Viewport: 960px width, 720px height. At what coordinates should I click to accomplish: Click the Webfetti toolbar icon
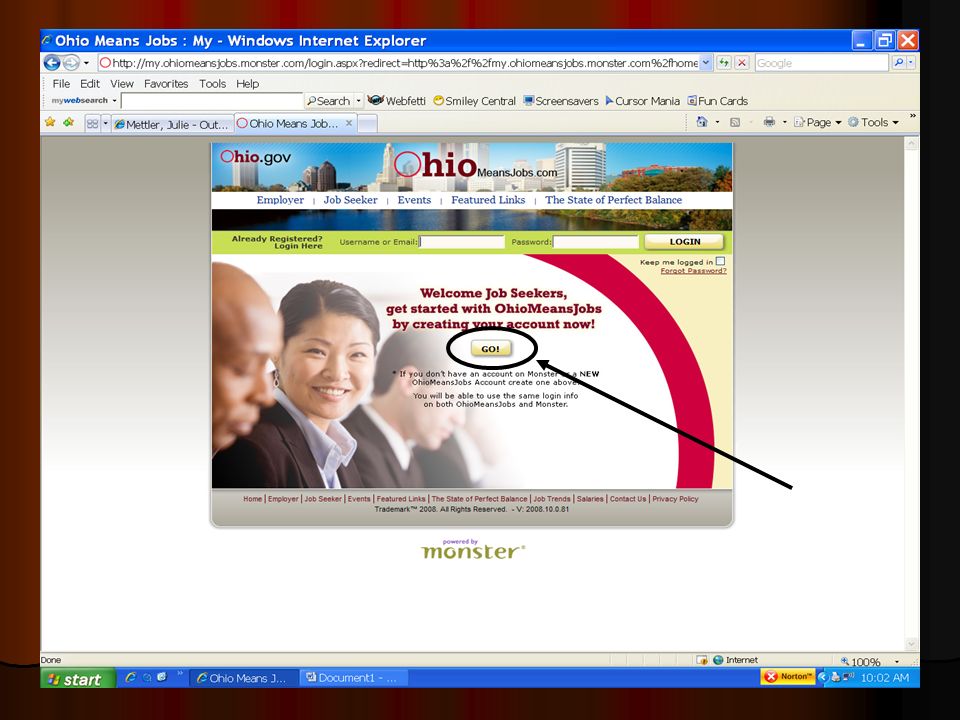coord(375,100)
